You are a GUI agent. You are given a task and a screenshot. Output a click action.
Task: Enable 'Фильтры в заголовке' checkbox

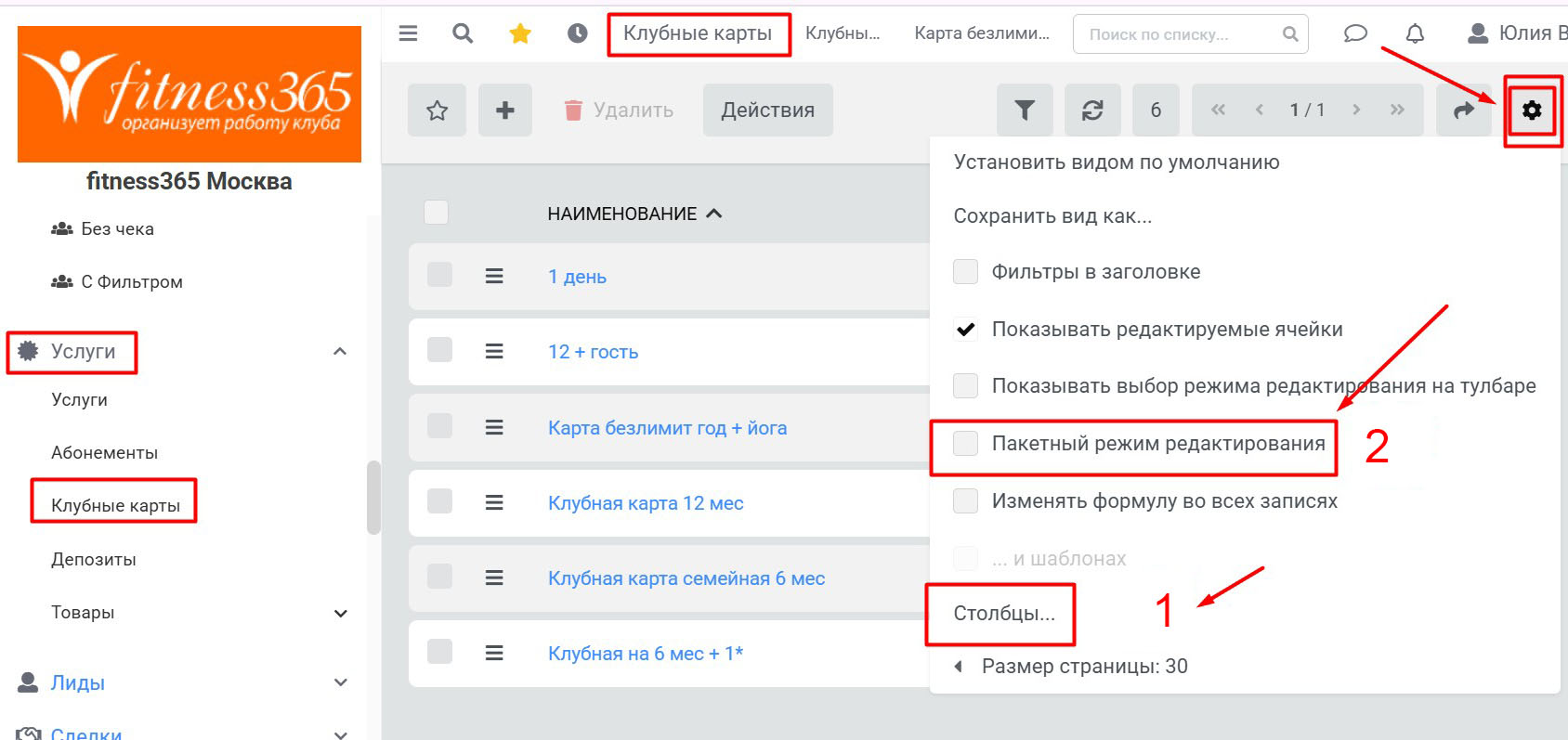(966, 272)
